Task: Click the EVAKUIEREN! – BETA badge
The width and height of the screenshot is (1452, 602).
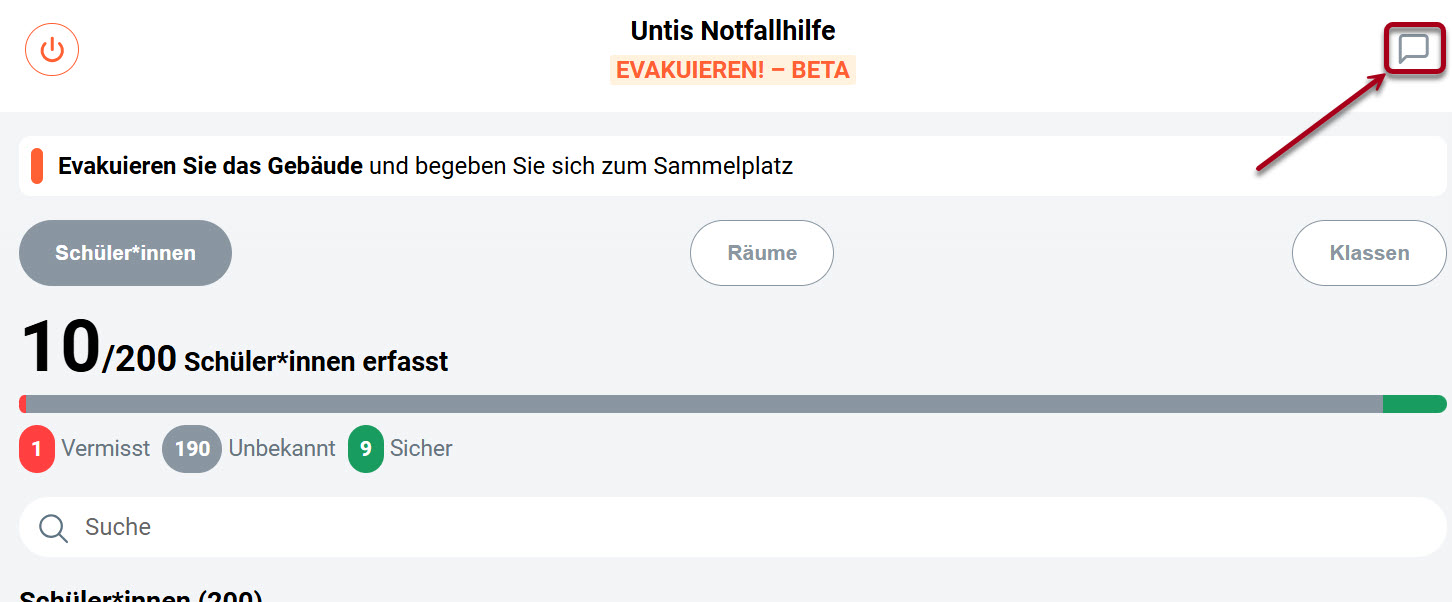Action: tap(732, 70)
